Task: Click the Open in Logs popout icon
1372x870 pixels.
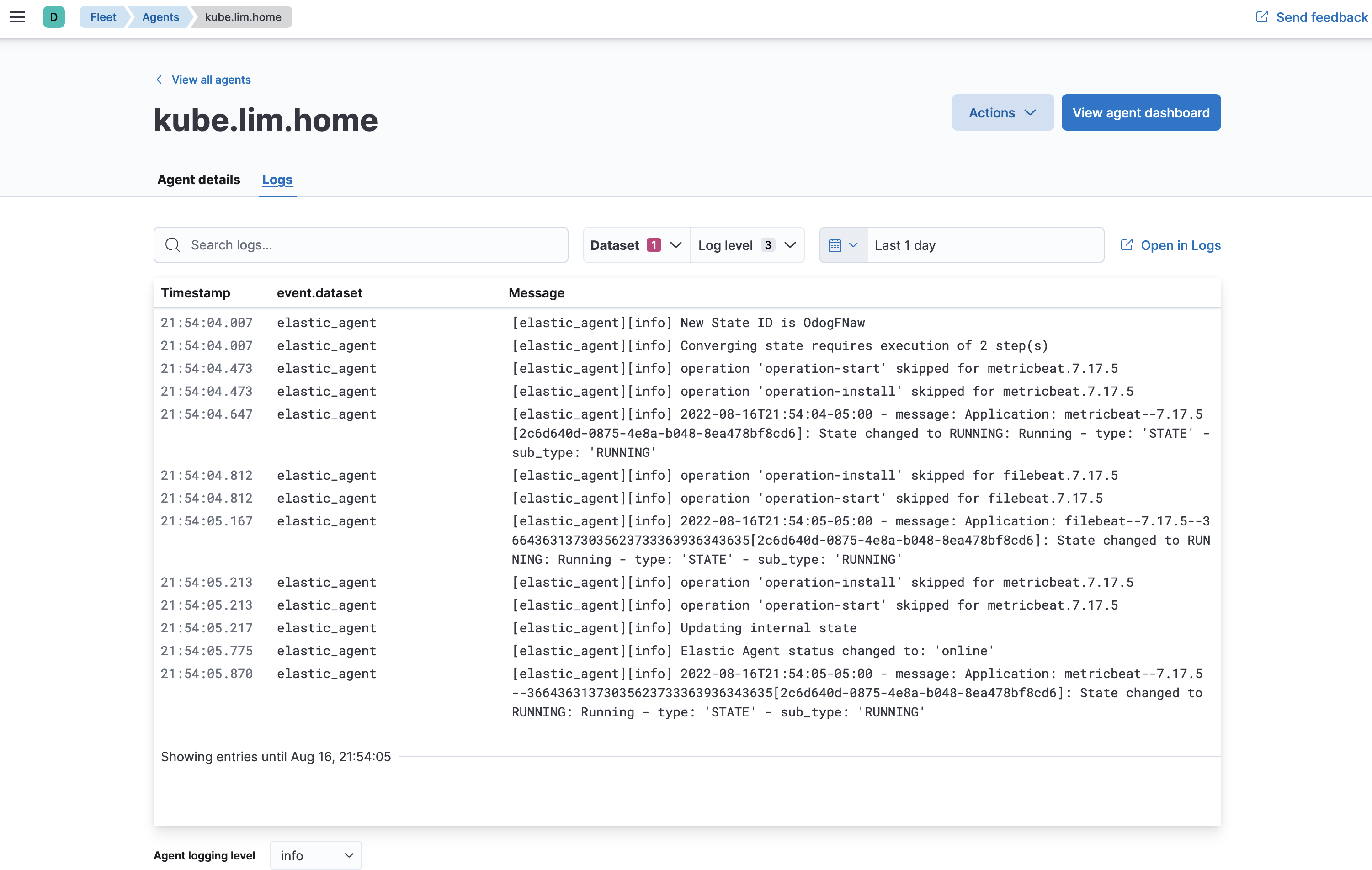Action: coord(1127,245)
